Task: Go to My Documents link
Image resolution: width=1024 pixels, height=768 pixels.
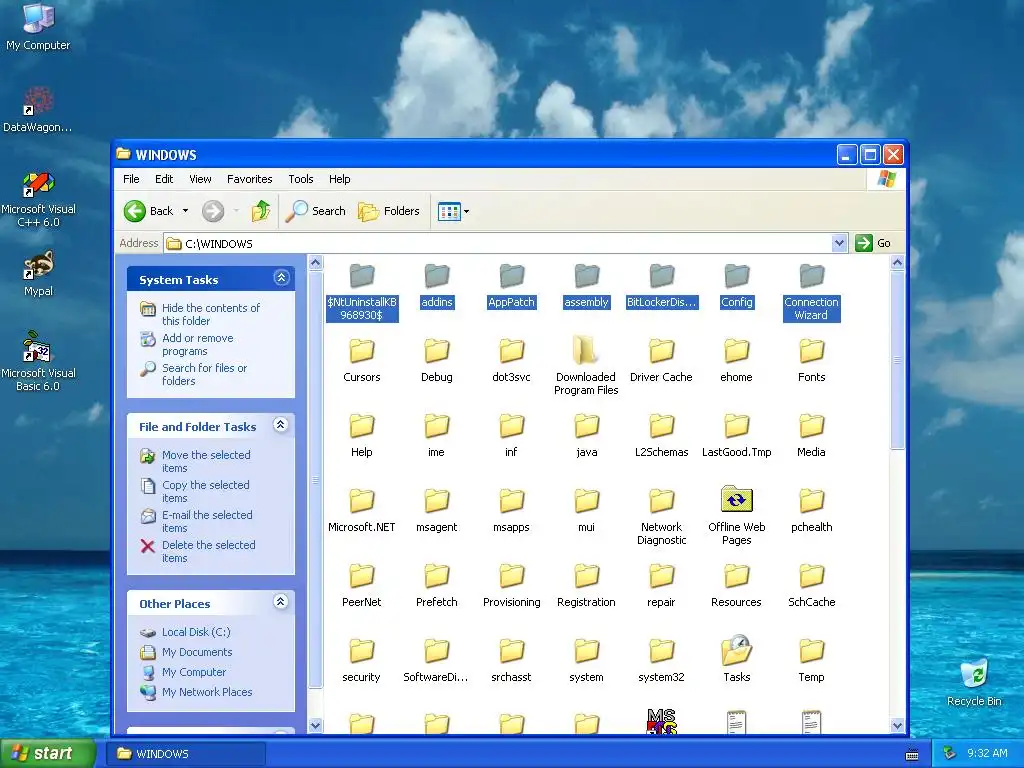Action: pos(197,652)
